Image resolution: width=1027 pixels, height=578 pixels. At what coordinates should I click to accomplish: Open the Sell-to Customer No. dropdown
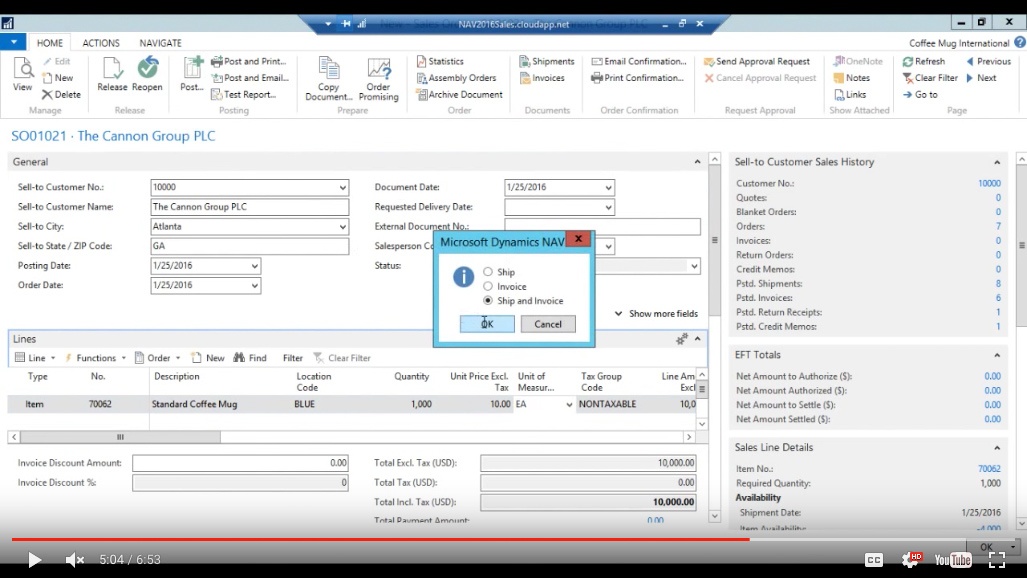(x=343, y=187)
